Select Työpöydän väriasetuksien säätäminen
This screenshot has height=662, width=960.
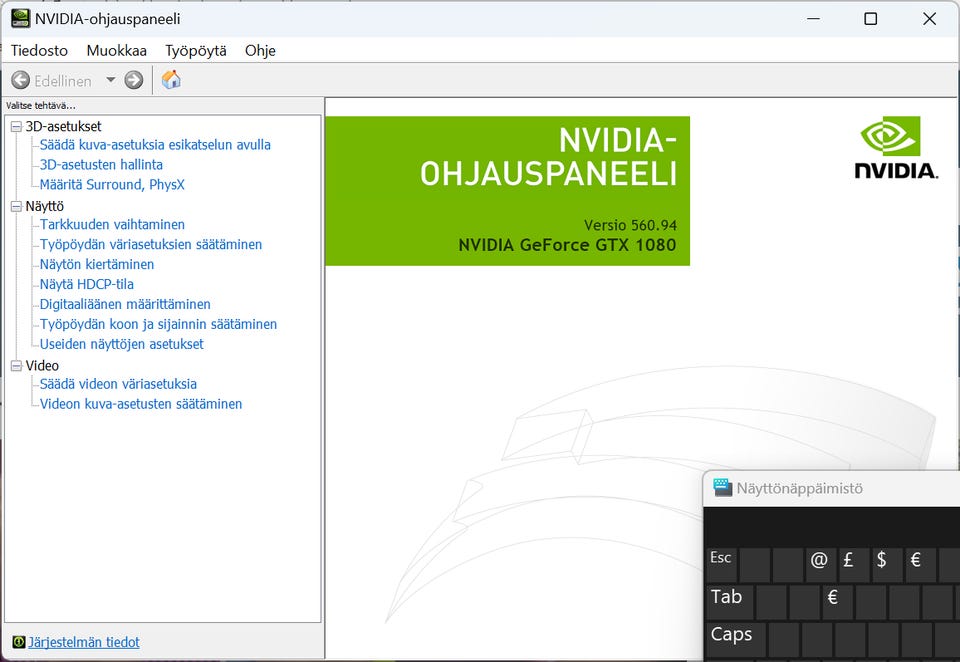tap(151, 244)
